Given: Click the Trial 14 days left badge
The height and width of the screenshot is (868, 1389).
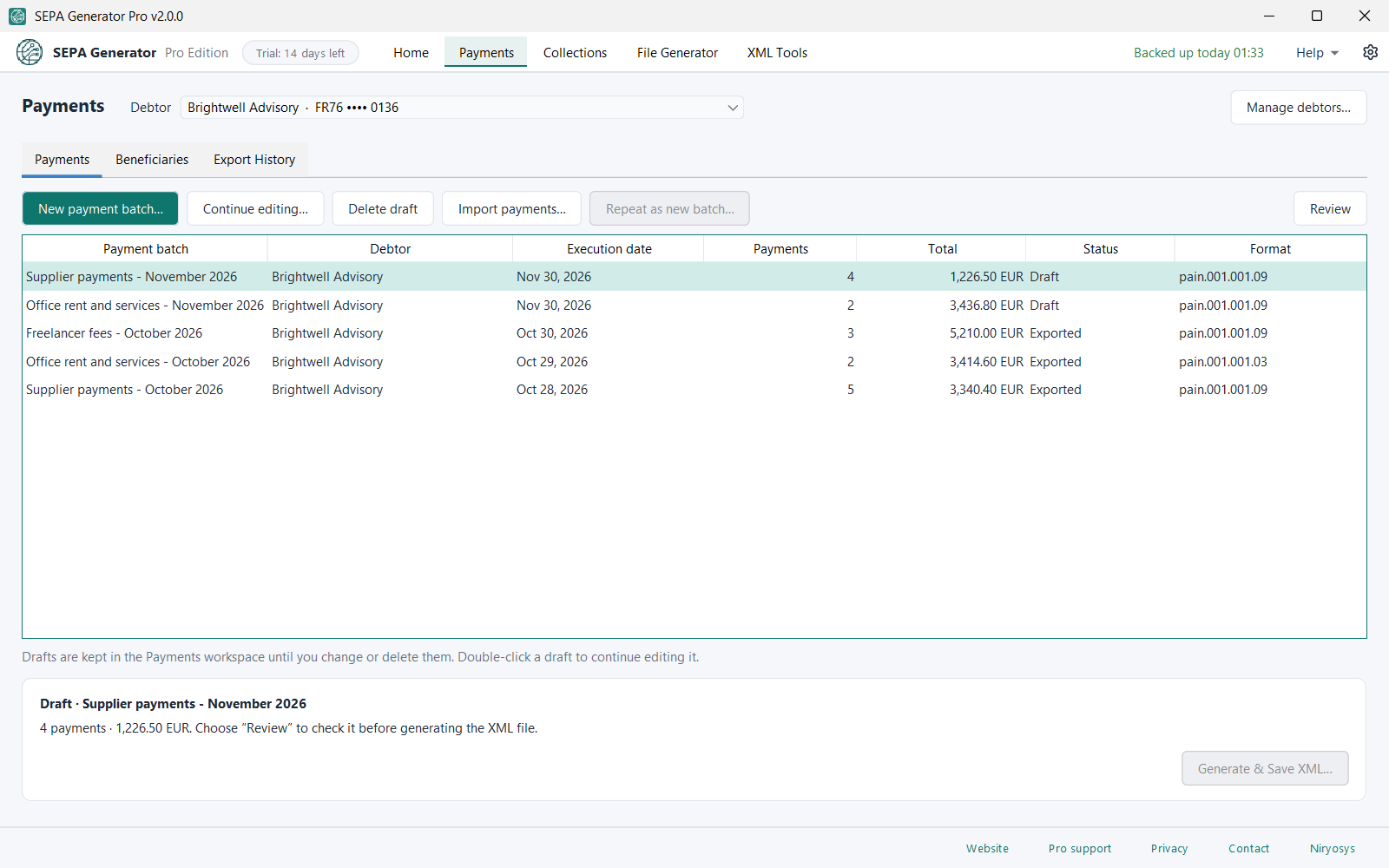Looking at the screenshot, I should (x=300, y=53).
